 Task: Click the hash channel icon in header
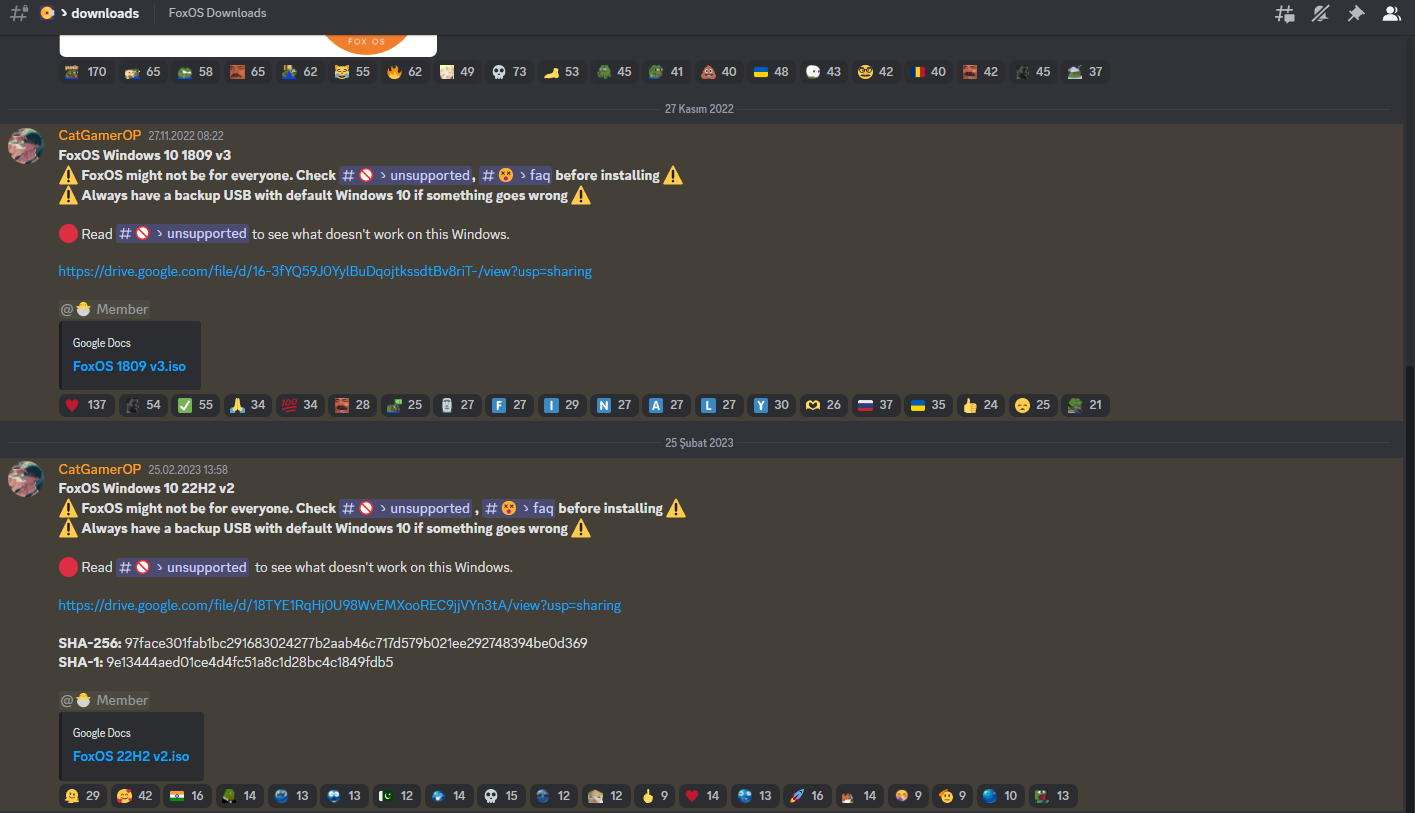point(18,14)
